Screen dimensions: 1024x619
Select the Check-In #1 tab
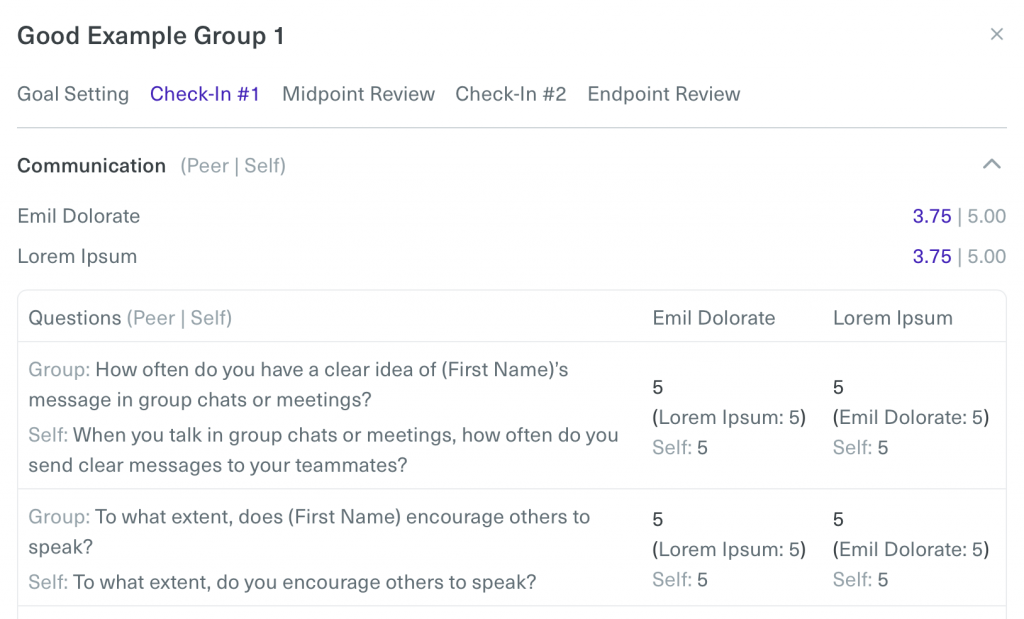205,94
